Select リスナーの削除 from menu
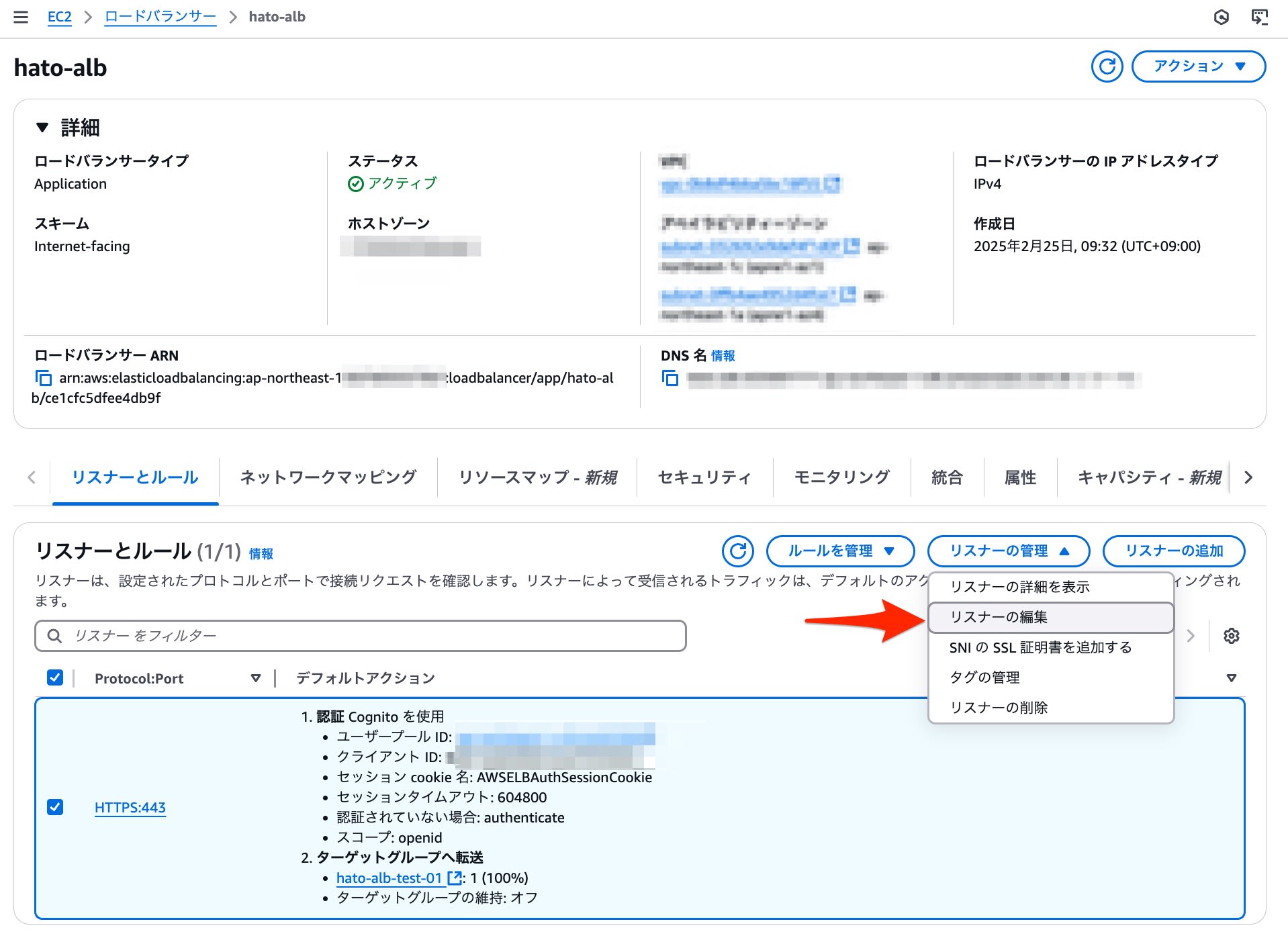Image resolution: width=1288 pixels, height=940 pixels. 1051,708
